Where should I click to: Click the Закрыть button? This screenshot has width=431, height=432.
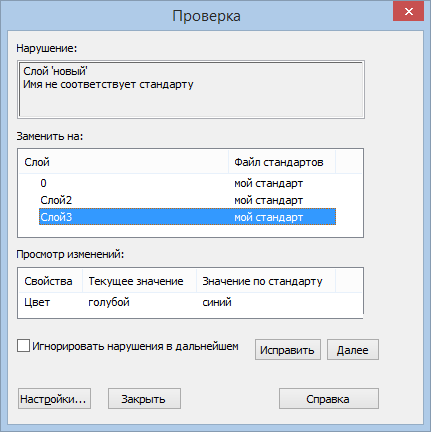click(x=144, y=398)
